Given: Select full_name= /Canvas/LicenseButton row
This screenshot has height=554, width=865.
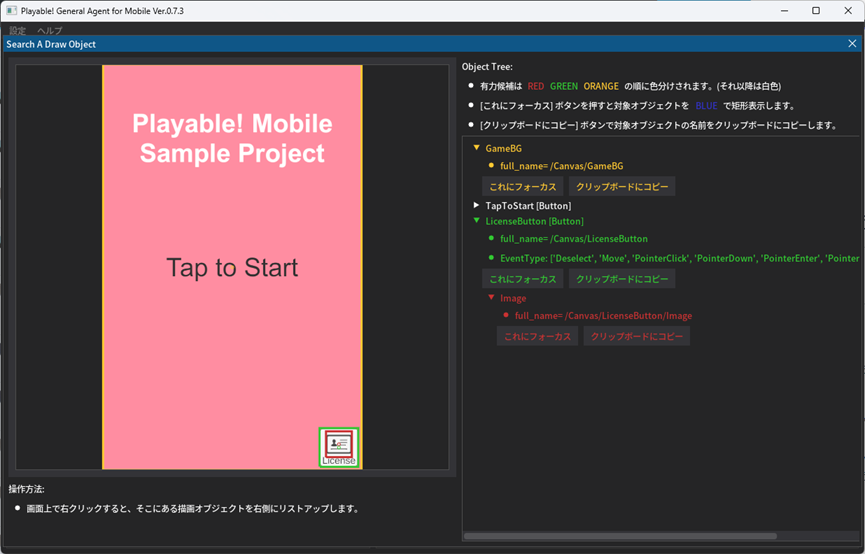Looking at the screenshot, I should pos(574,238).
